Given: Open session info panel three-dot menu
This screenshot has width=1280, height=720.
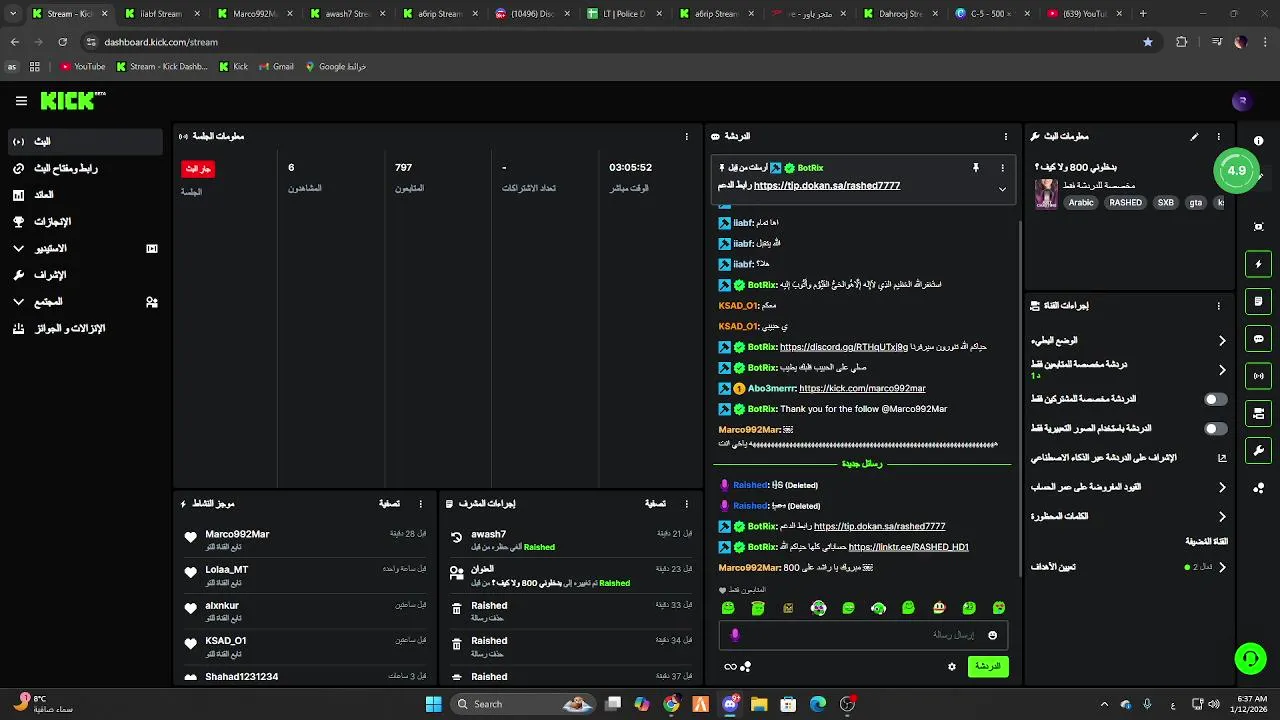Looking at the screenshot, I should pyautogui.click(x=686, y=137).
